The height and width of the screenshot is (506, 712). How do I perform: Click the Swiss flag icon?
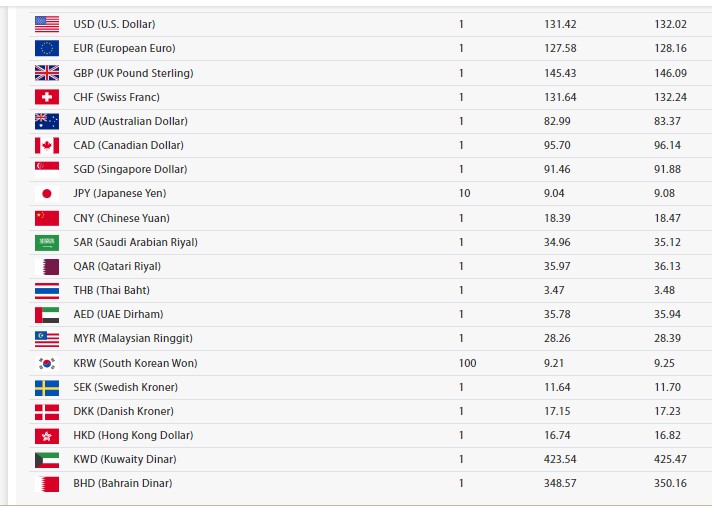click(x=47, y=97)
